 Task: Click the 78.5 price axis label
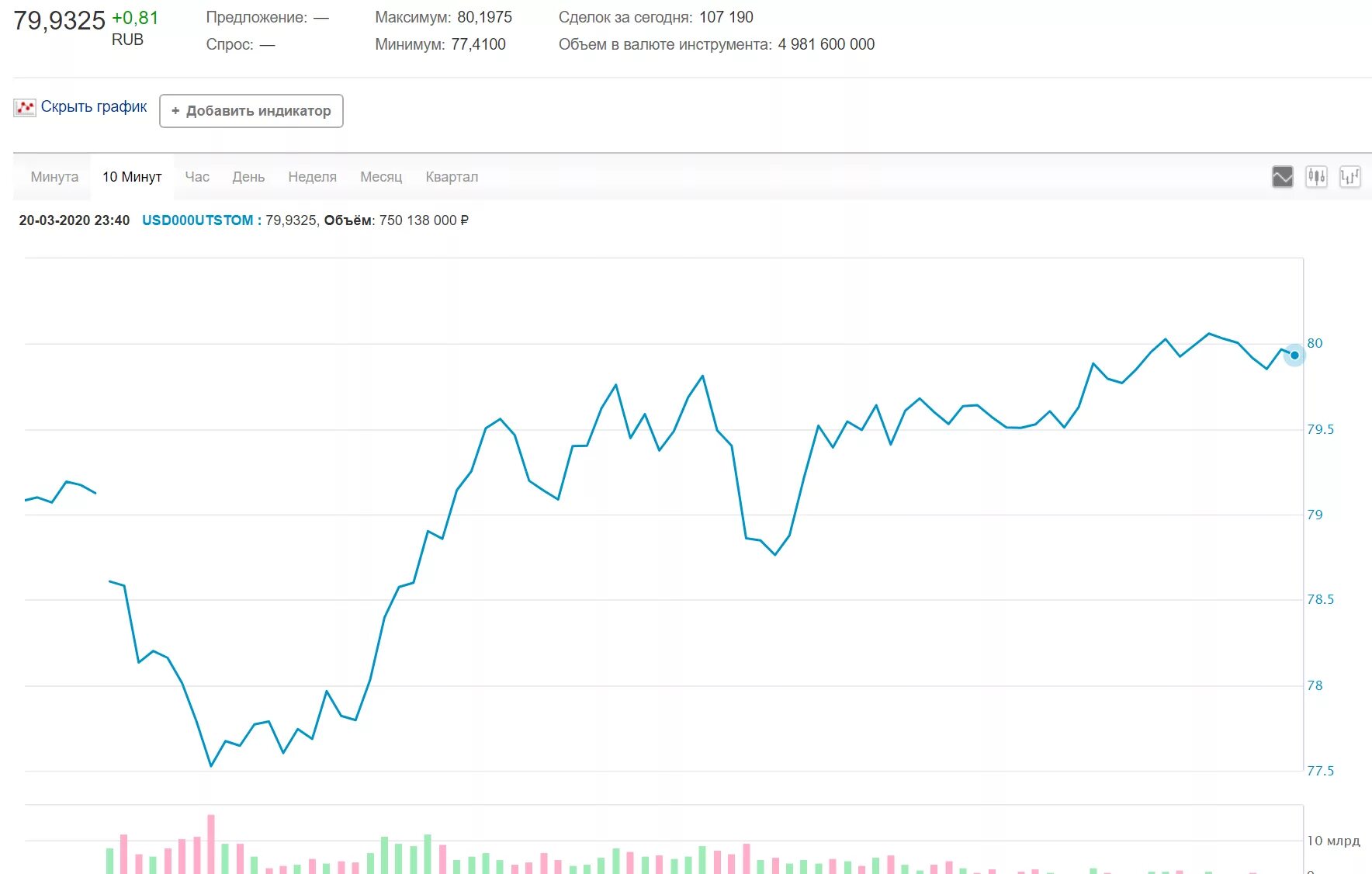pos(1320,599)
